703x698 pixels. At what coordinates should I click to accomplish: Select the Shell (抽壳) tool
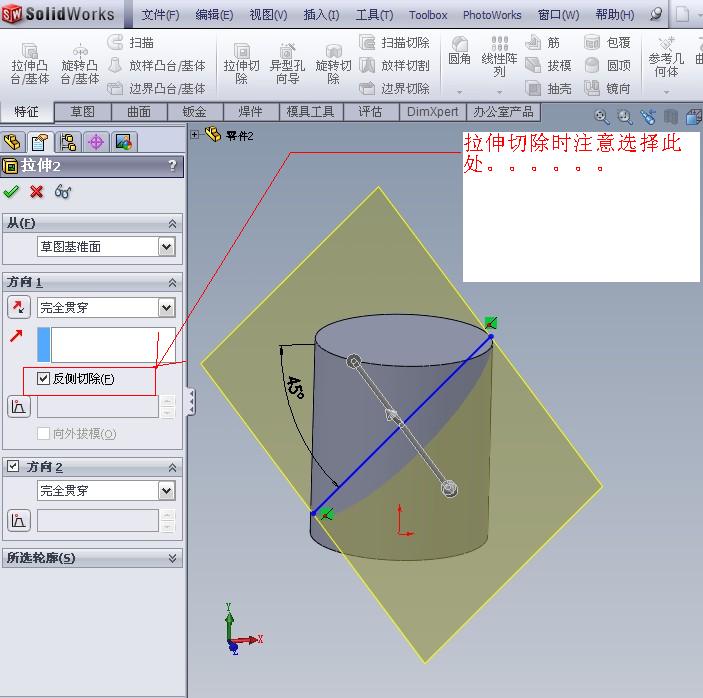(x=548, y=89)
